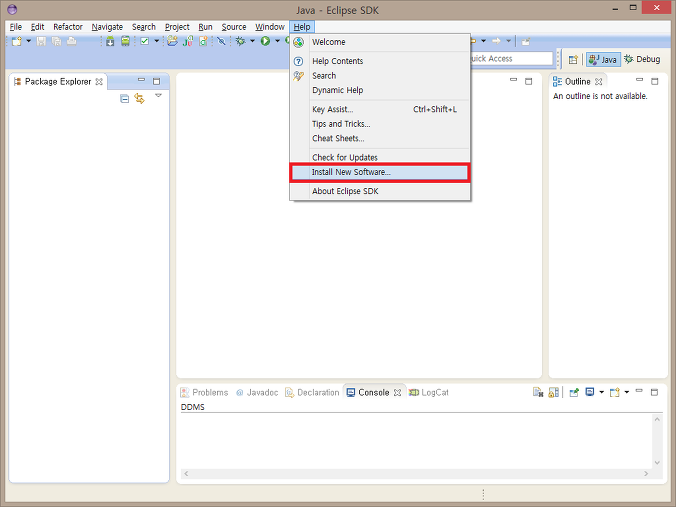Click the Pin Editor toolbar icon
The image size is (676, 507).
tap(526, 41)
